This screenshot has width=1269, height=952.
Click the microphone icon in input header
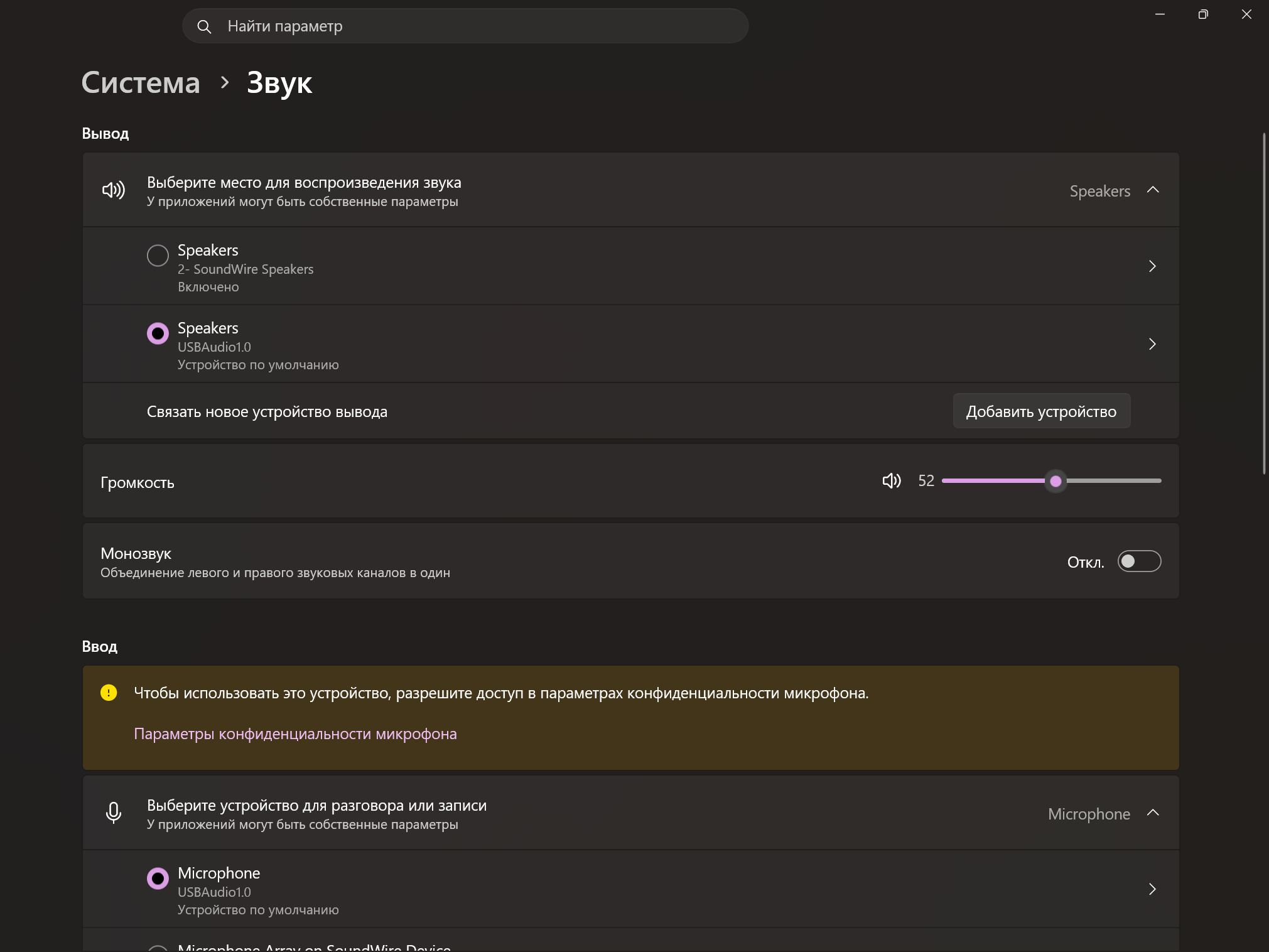114,813
